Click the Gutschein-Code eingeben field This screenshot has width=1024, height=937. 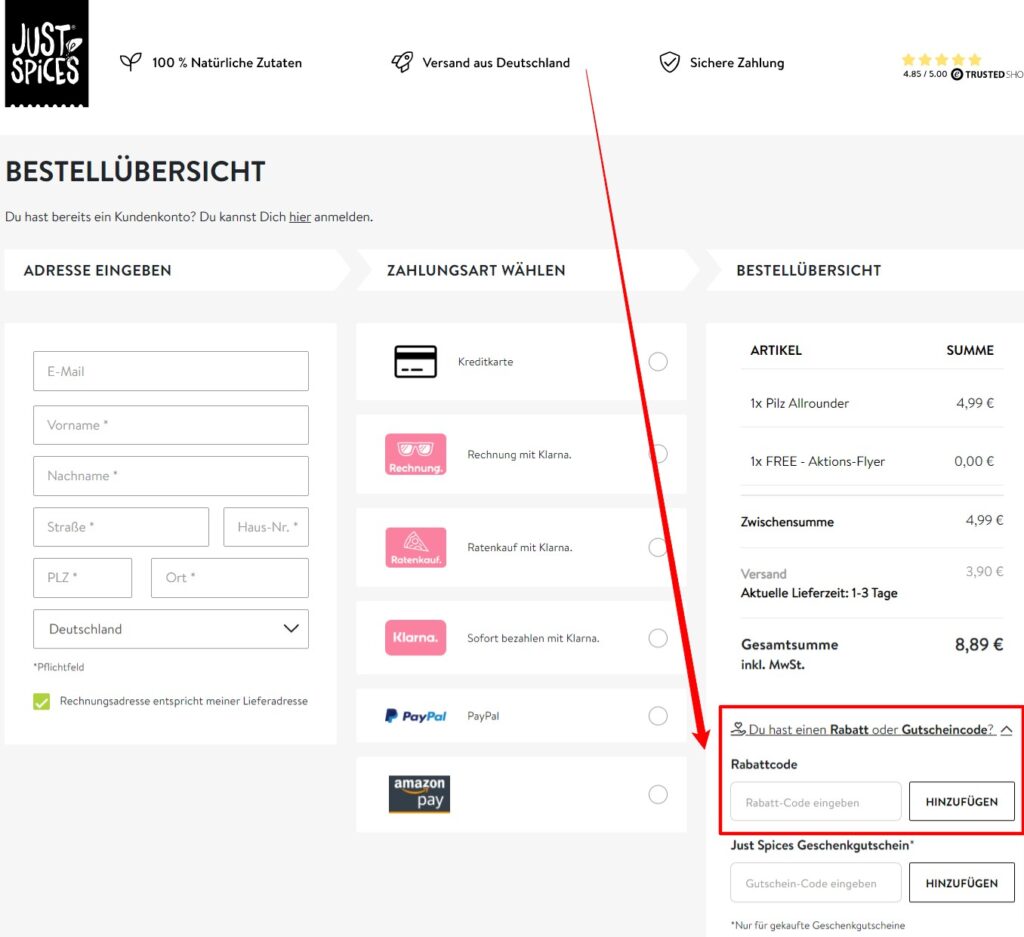pos(816,883)
